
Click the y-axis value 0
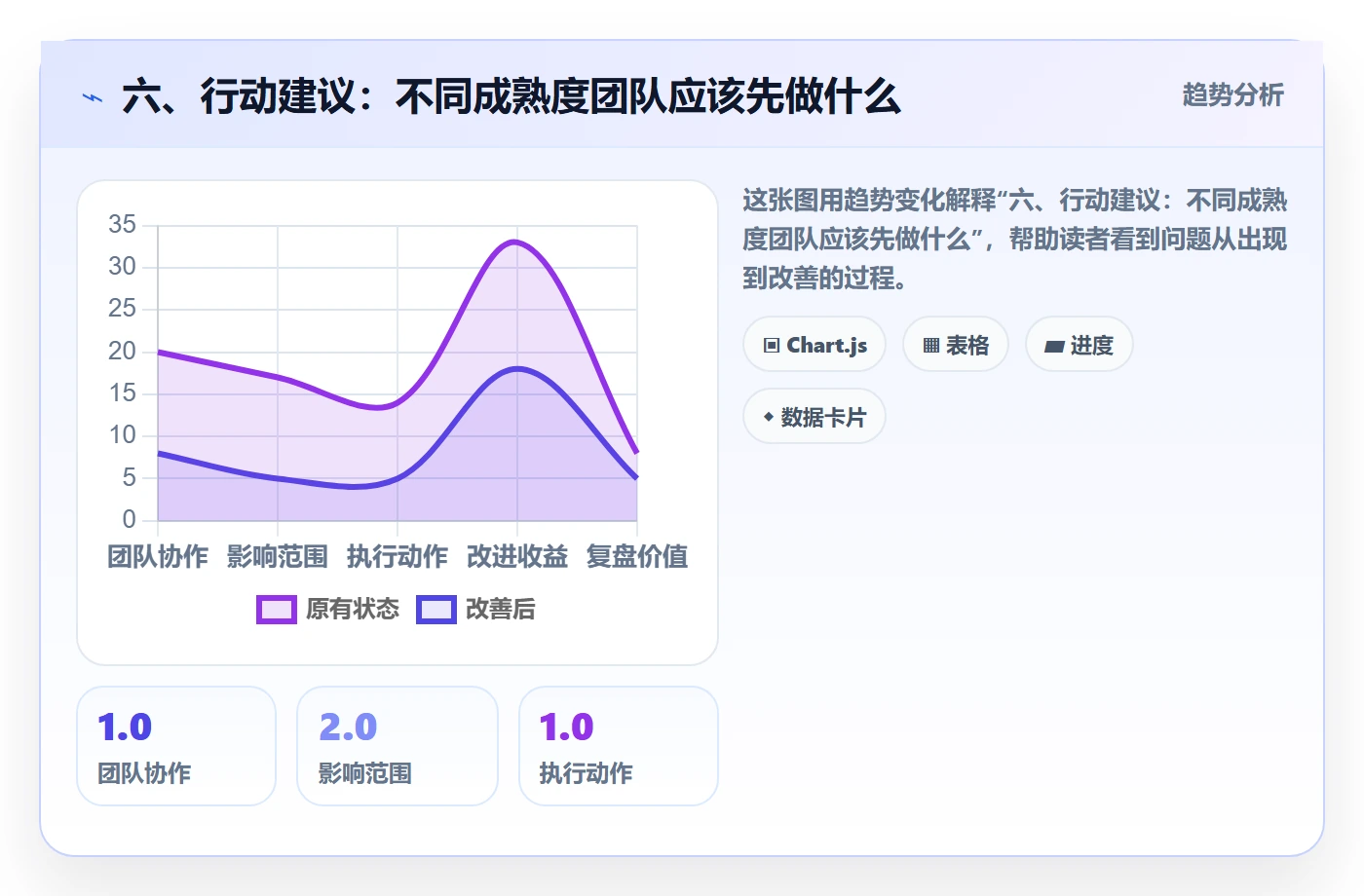point(129,520)
